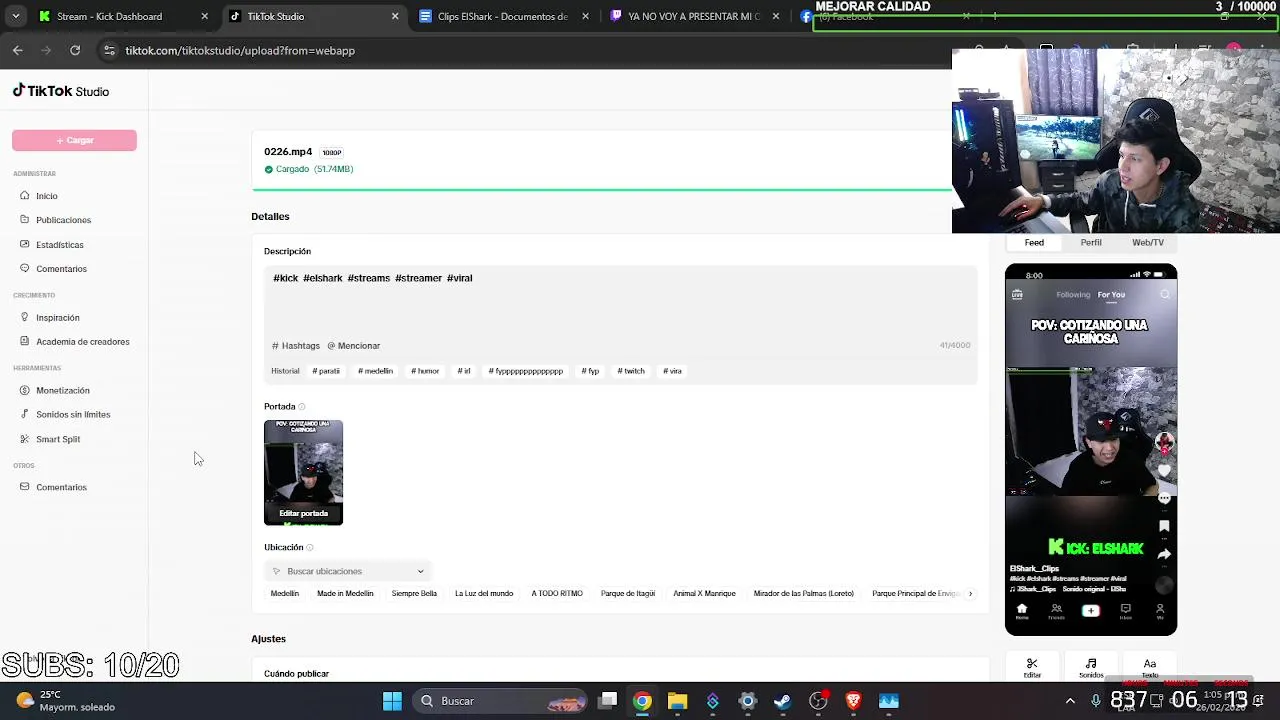1280x720 pixels.
Task: Switch to Stream - Kick Dashboard tab
Action: point(110,16)
